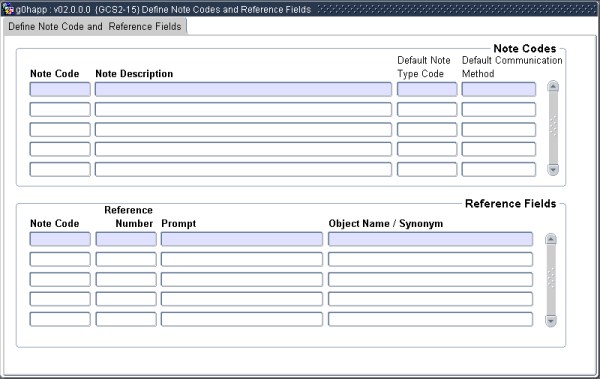The width and height of the screenshot is (600, 379).
Task: Click the last row Object Name / Synonym field
Action: coord(430,319)
